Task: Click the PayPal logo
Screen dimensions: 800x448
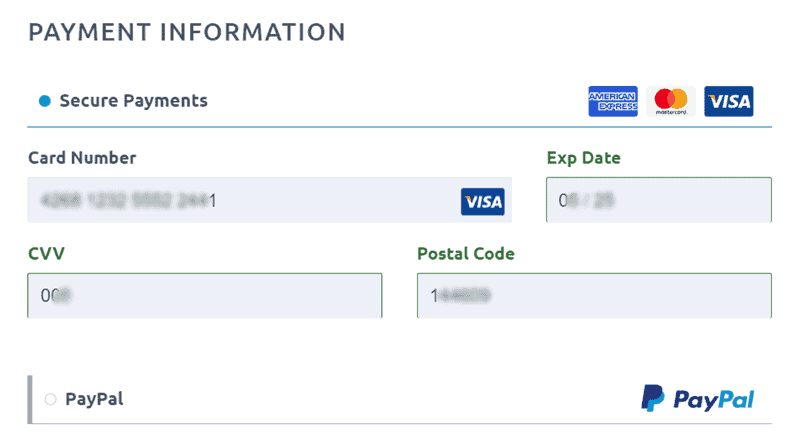Action: (698, 399)
